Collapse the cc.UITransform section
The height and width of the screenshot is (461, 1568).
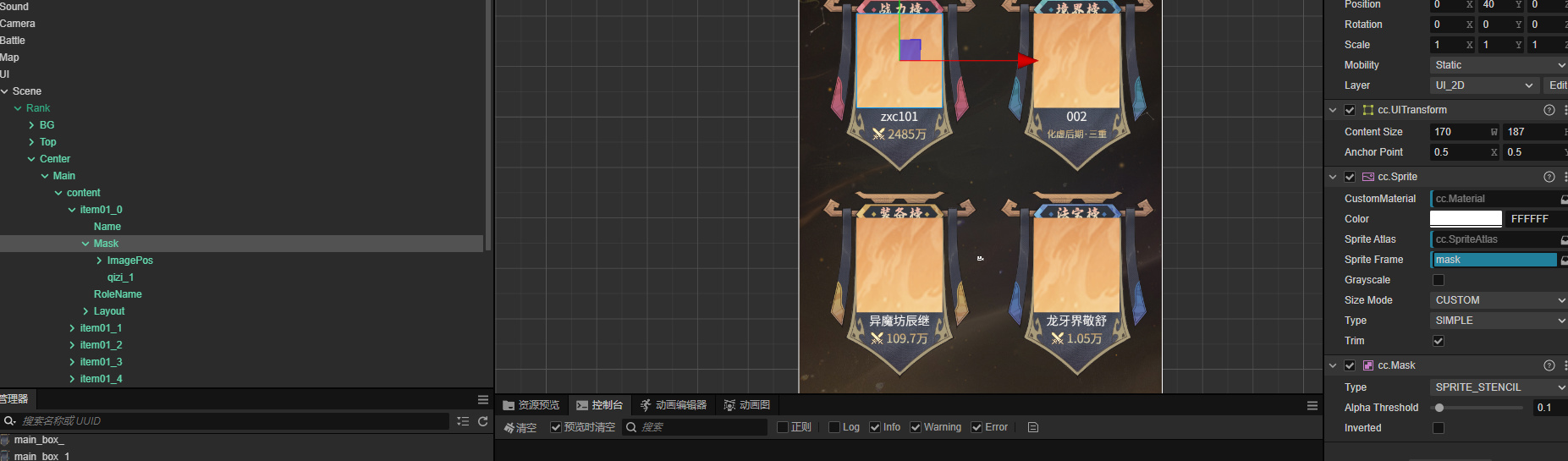(1333, 110)
